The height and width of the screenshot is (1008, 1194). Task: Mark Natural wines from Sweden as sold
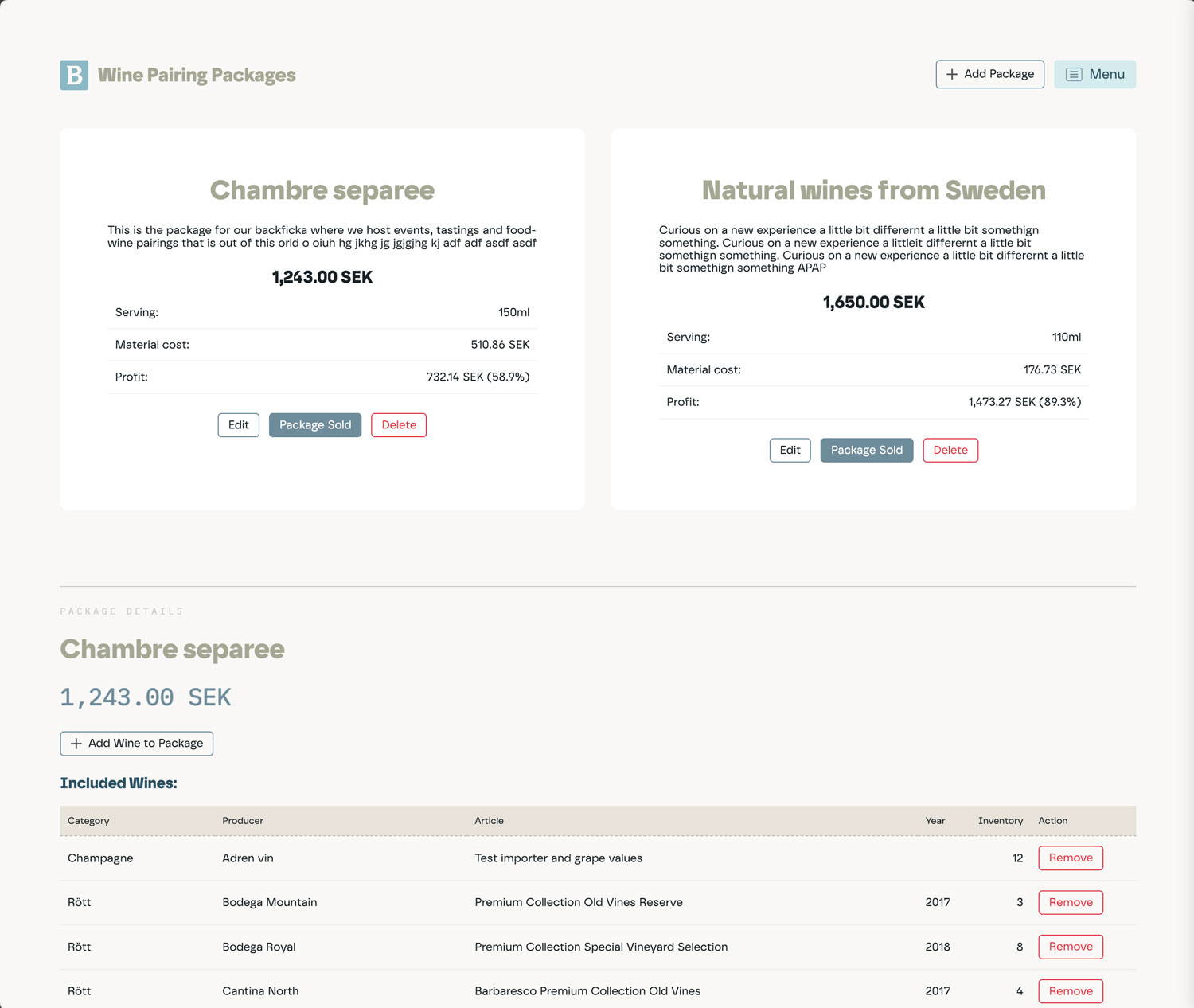point(866,450)
